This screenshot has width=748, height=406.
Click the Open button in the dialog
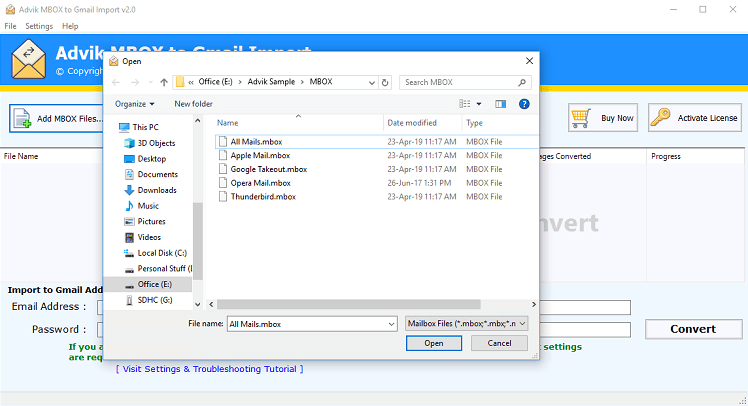click(434, 343)
